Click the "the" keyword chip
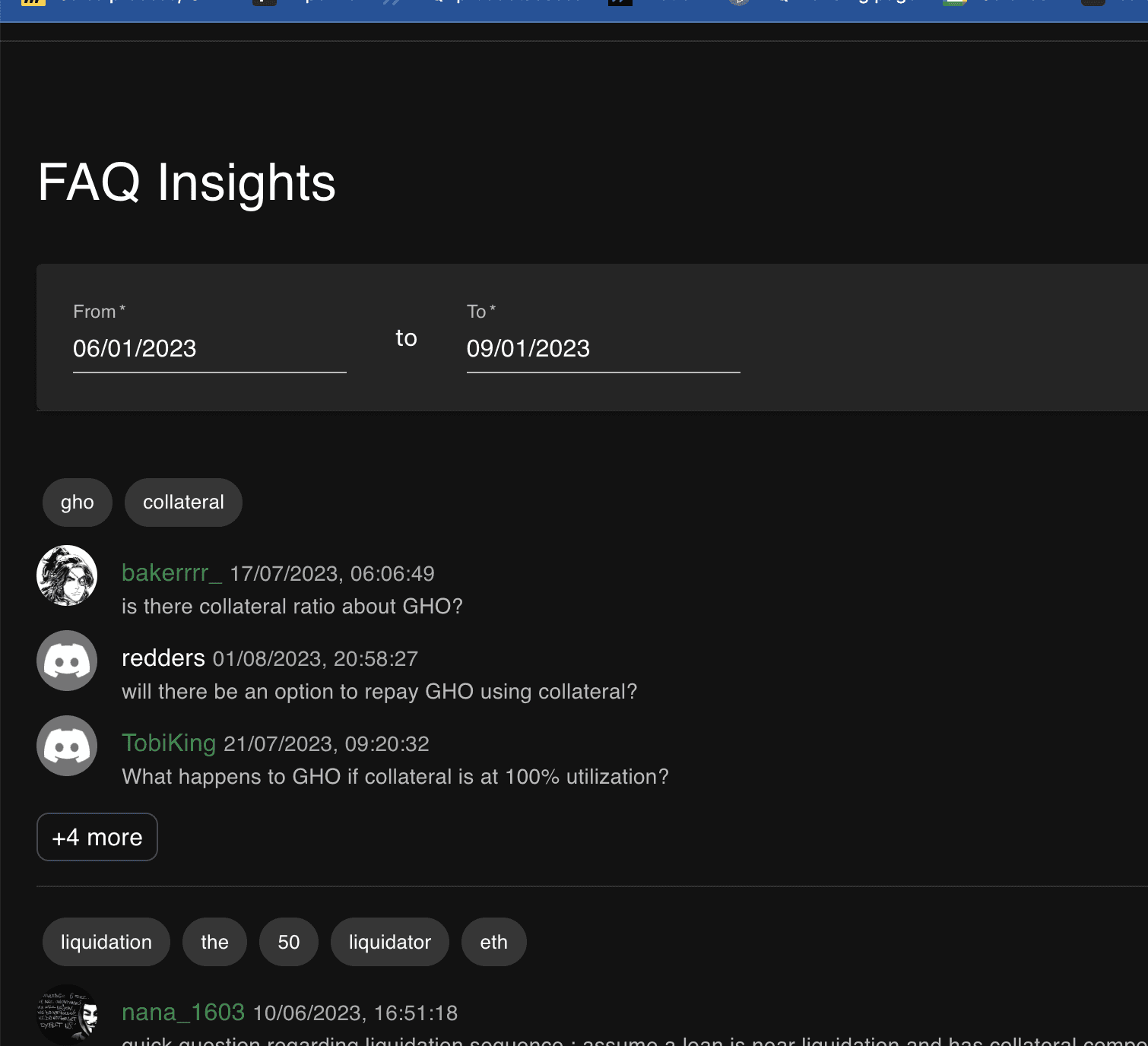 (214, 942)
